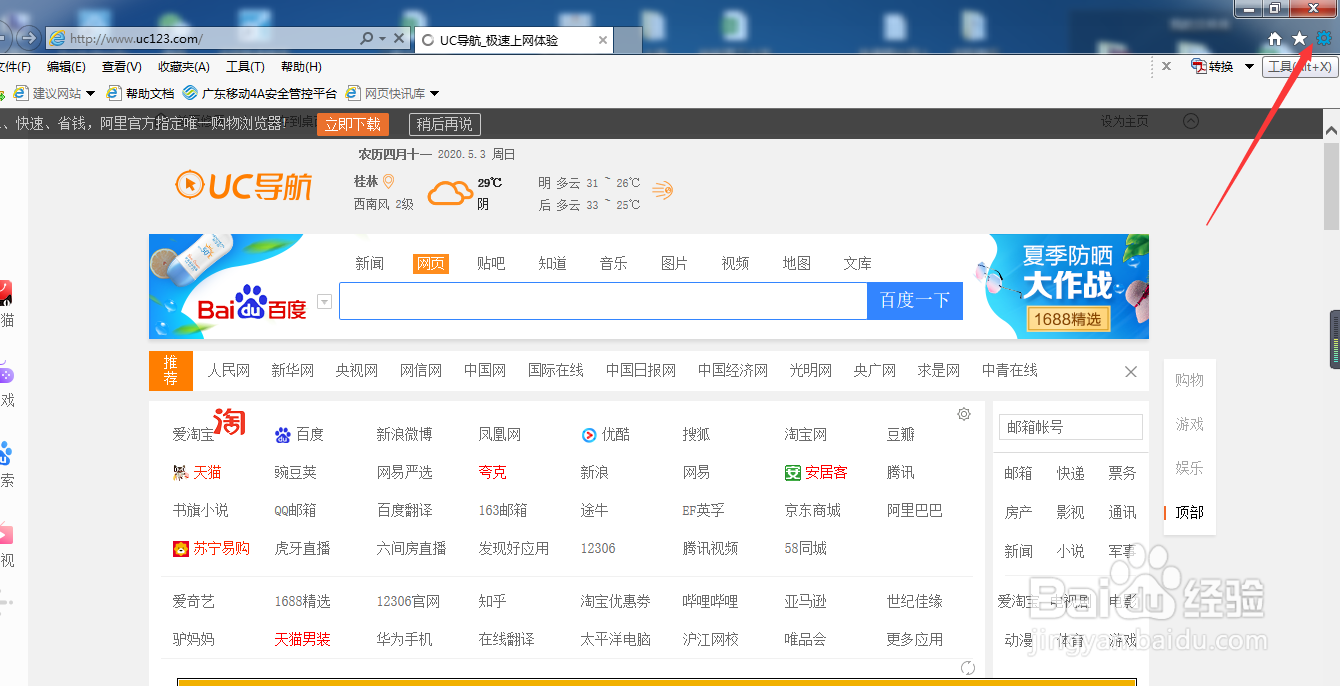Open the 帮助文档 favorites link
This screenshot has width=1340, height=686.
coord(141,93)
